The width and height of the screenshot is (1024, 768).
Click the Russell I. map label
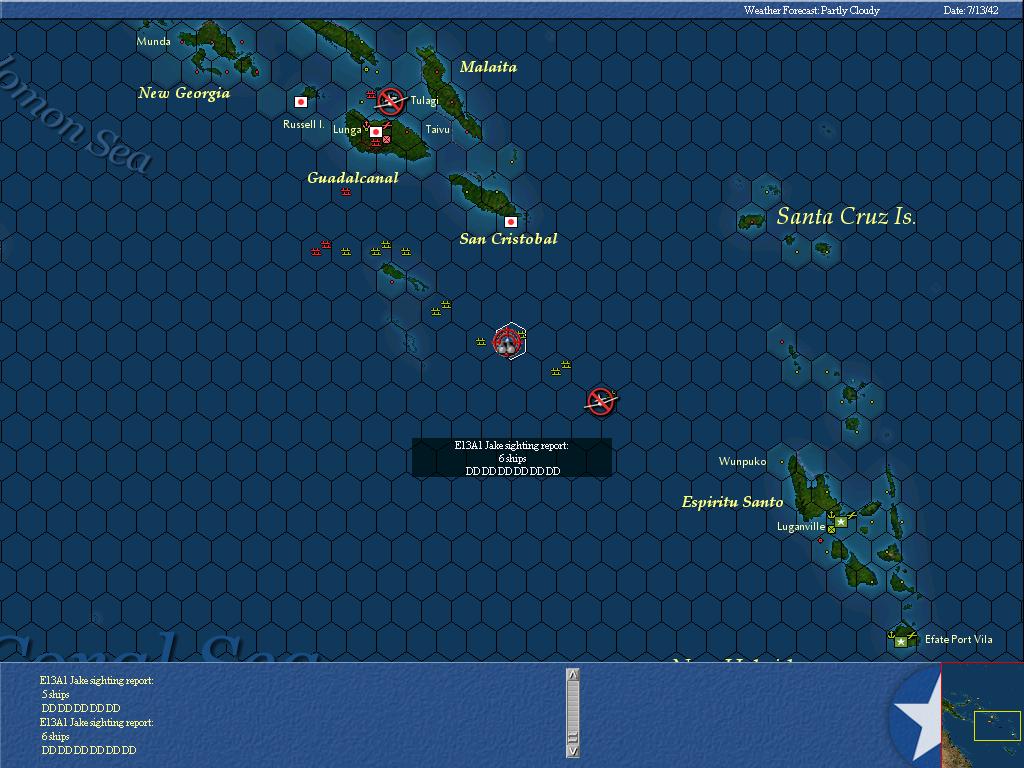pos(304,124)
